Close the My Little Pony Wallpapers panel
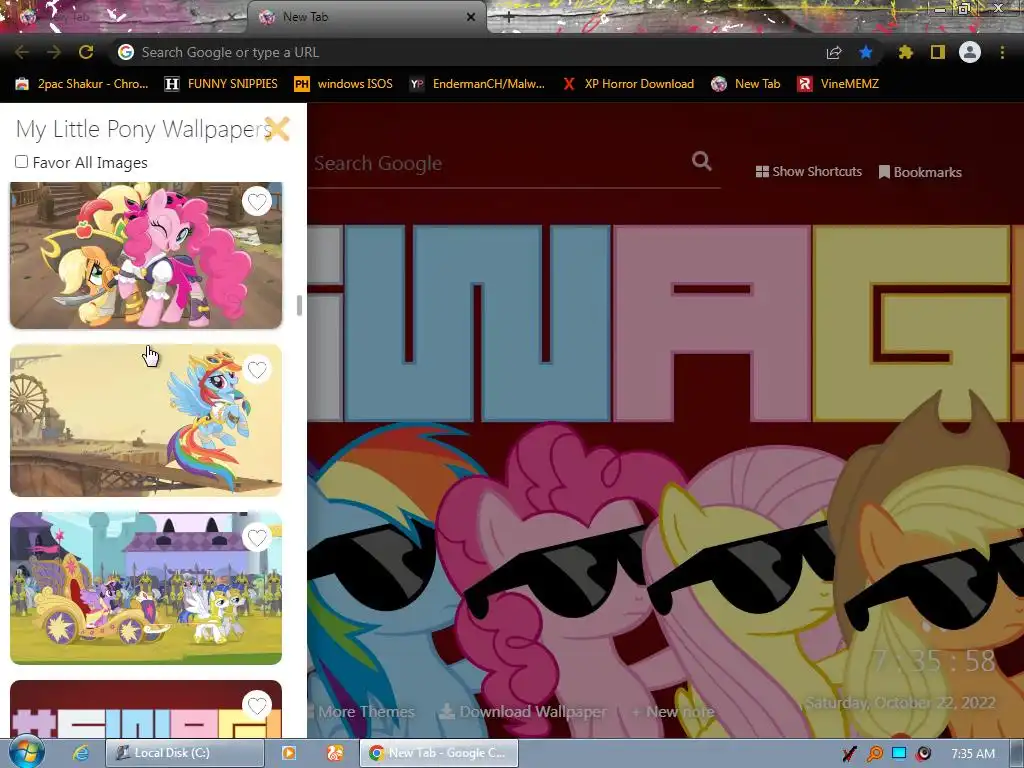 click(277, 129)
